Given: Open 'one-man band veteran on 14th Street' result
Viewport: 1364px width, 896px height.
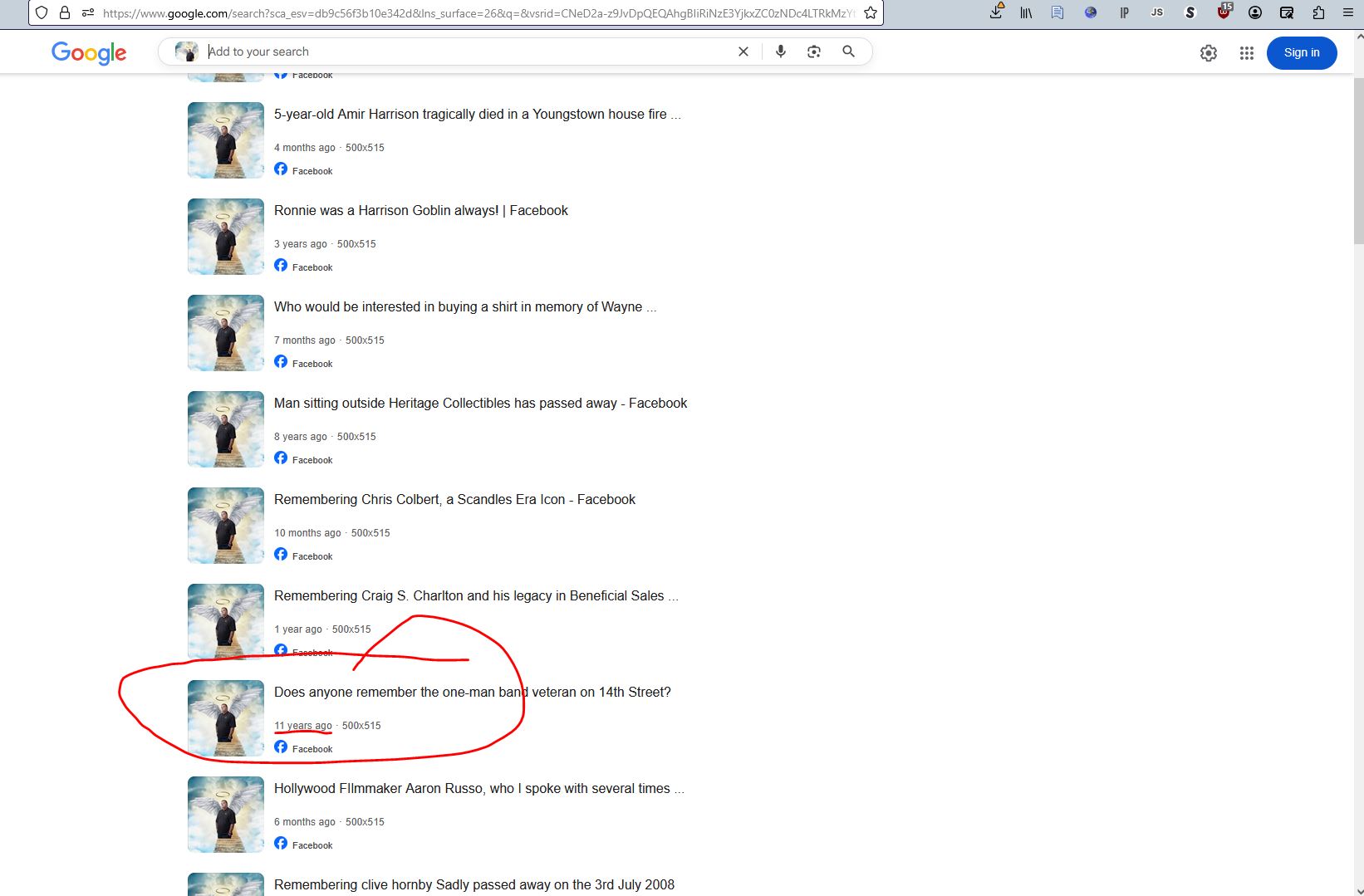Looking at the screenshot, I should pos(473,693).
